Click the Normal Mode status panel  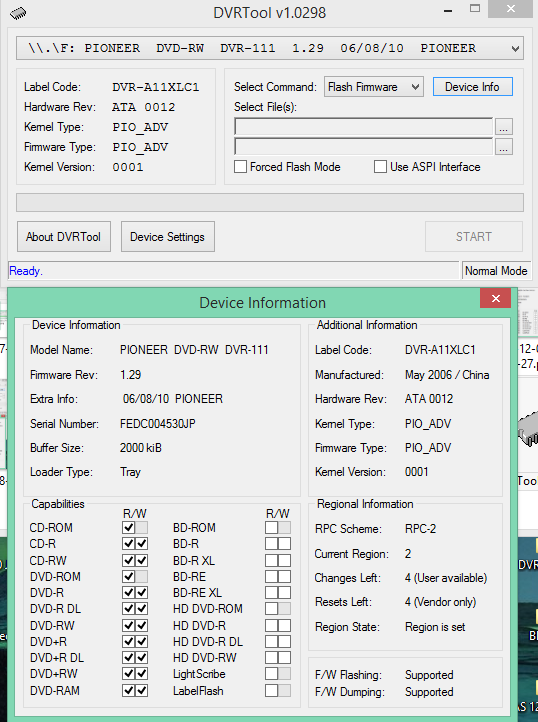point(496,271)
